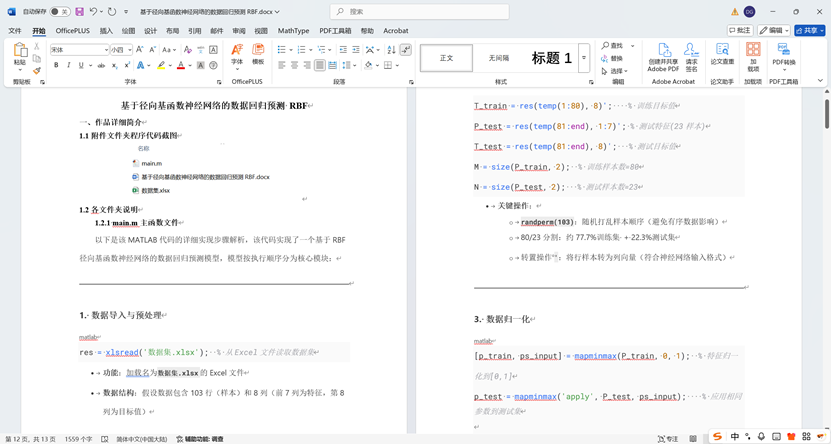
Task: Apply yellow text highlight color
Action: coord(161,65)
